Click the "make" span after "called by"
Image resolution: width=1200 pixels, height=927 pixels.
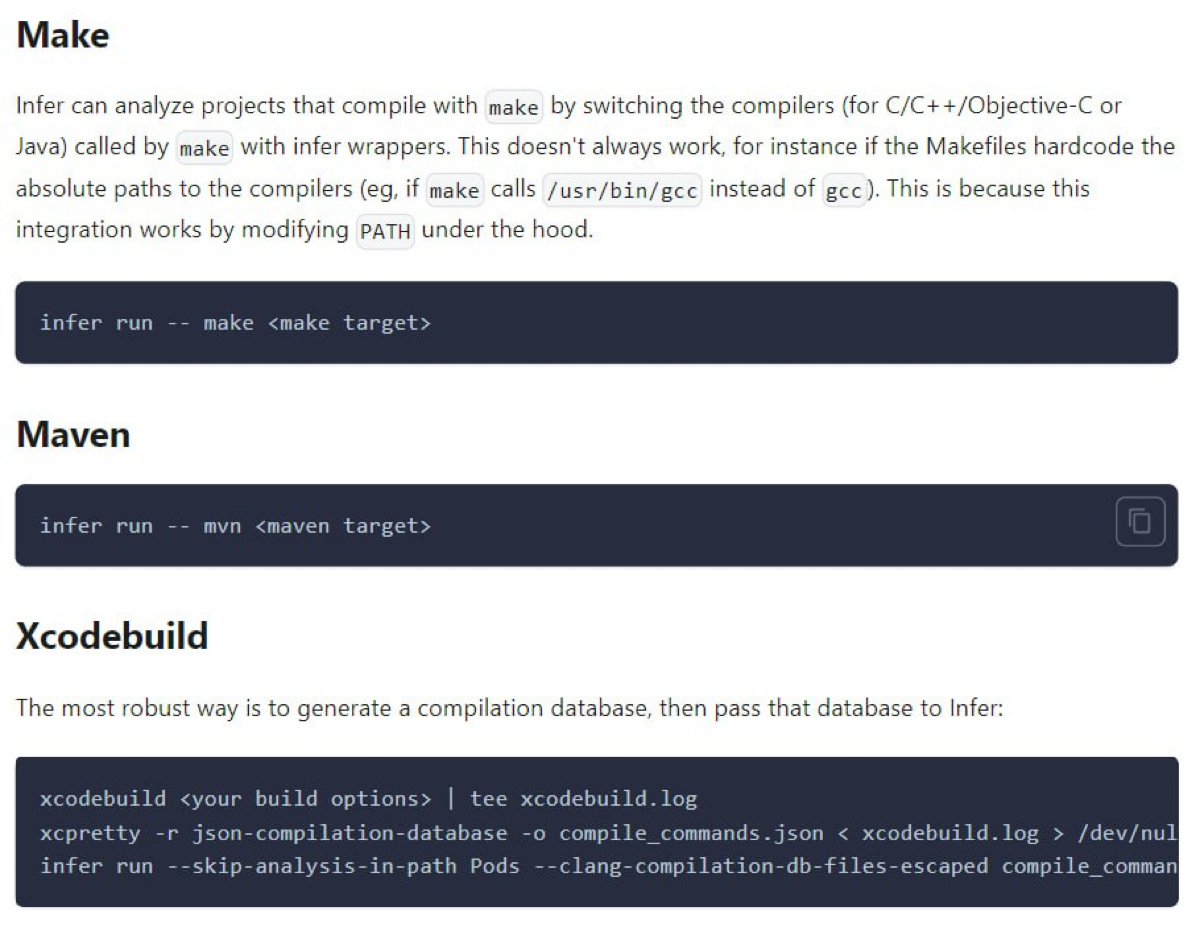(x=203, y=148)
